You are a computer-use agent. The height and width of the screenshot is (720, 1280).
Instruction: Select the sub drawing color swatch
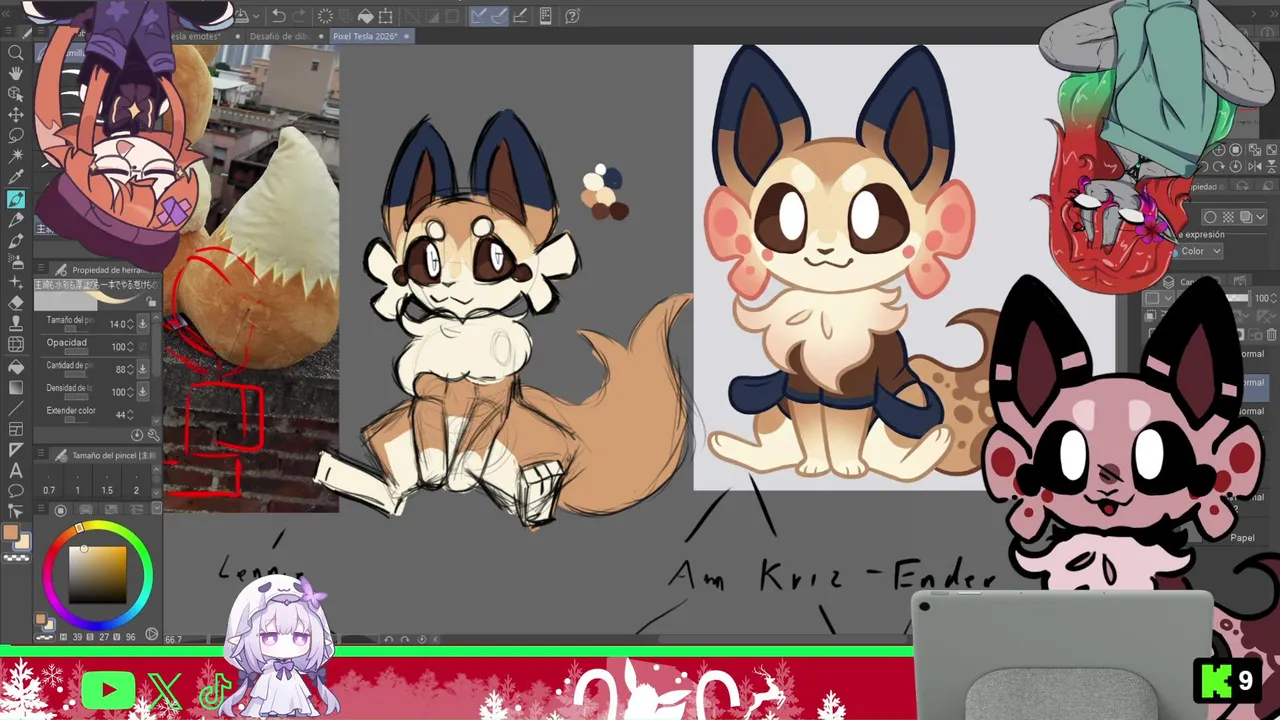23,542
